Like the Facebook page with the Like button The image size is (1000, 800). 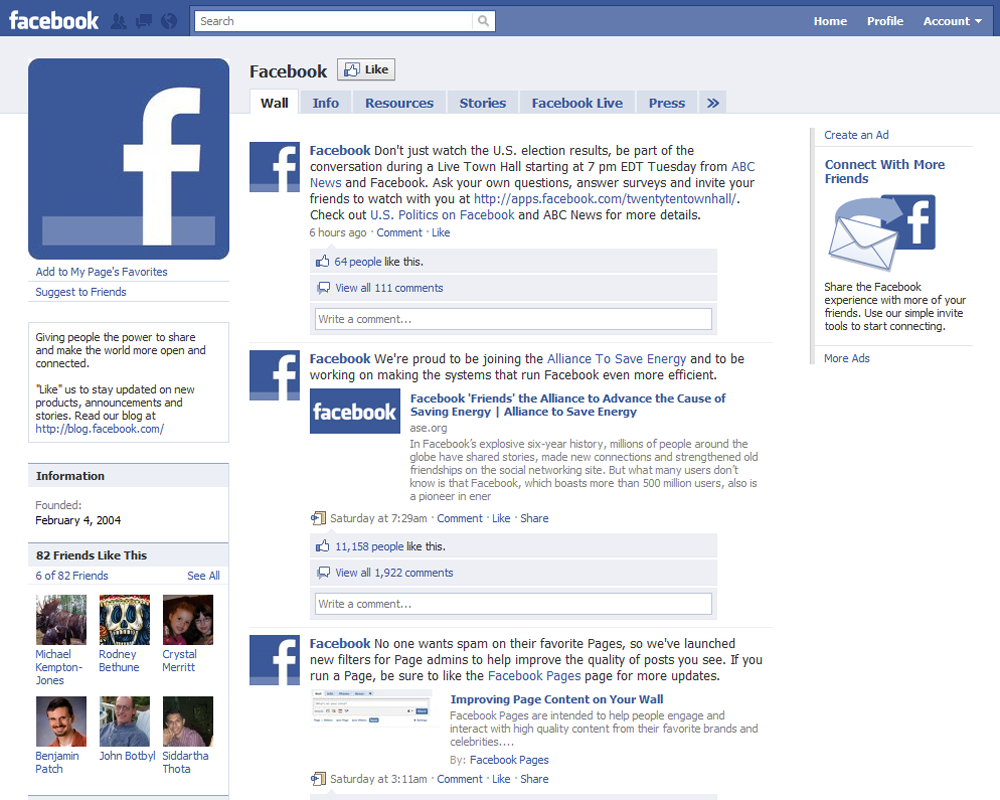tap(366, 70)
